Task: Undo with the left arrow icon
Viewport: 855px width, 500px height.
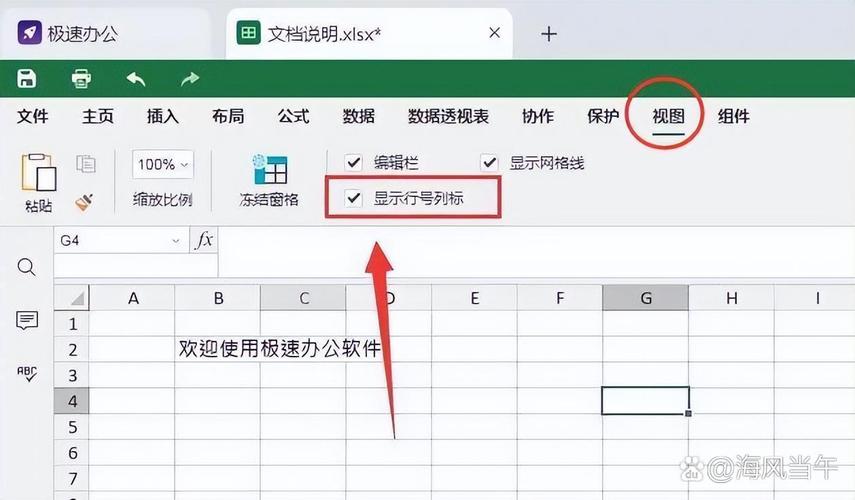Action: coord(136,79)
